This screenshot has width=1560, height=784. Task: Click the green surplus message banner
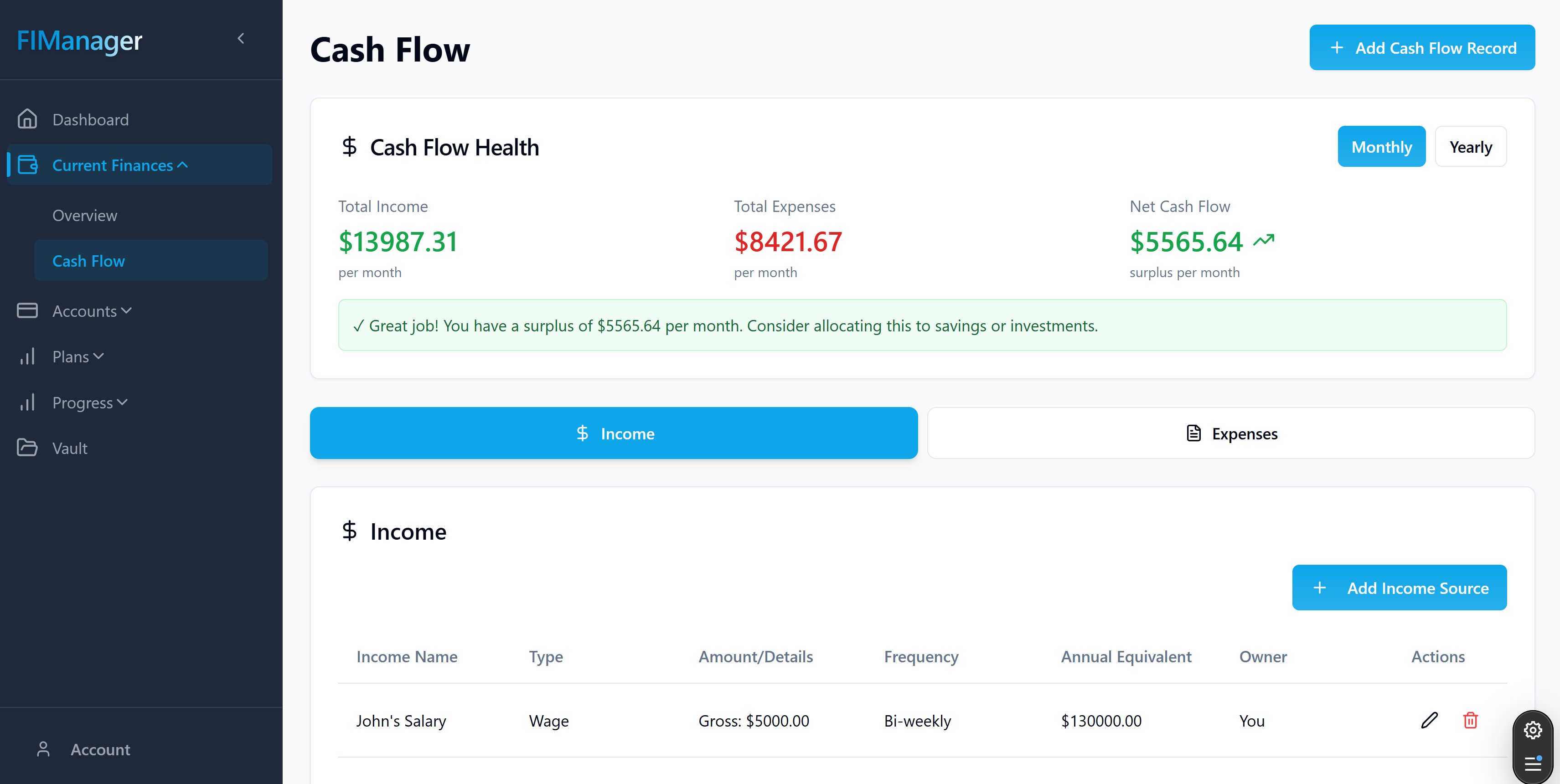point(922,325)
